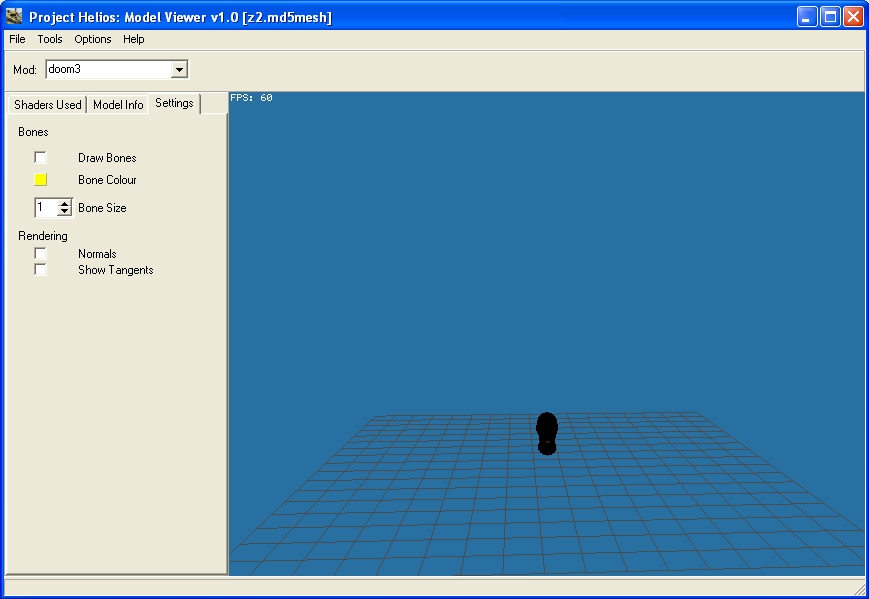Screen dimensions: 869x599
Task: Click the black model in viewport
Action: (546, 433)
